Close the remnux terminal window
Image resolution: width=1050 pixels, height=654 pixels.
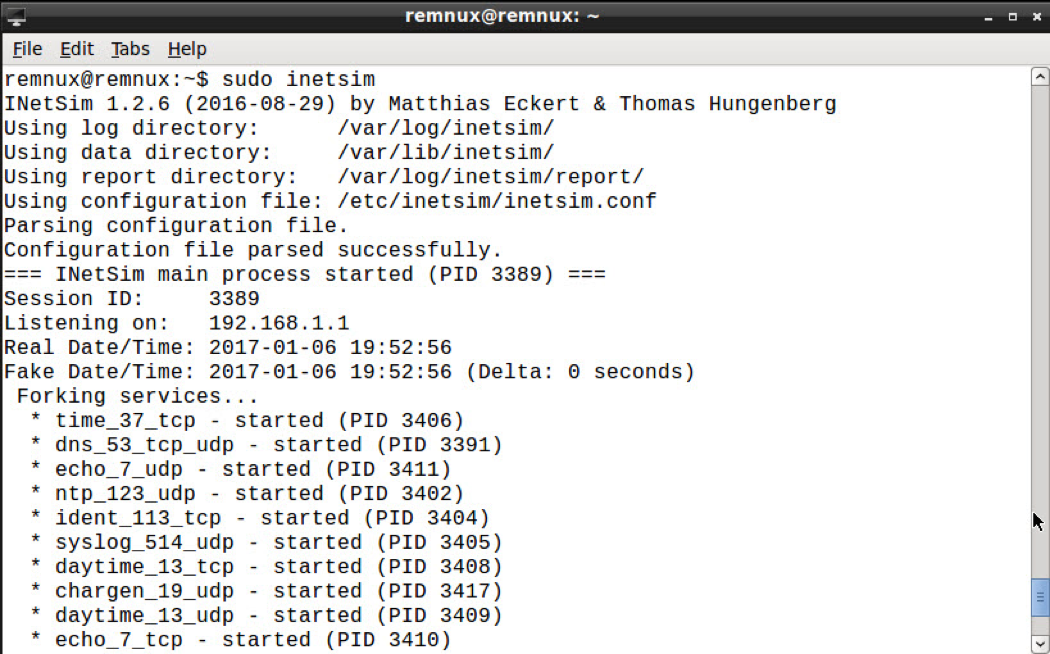coord(1036,17)
